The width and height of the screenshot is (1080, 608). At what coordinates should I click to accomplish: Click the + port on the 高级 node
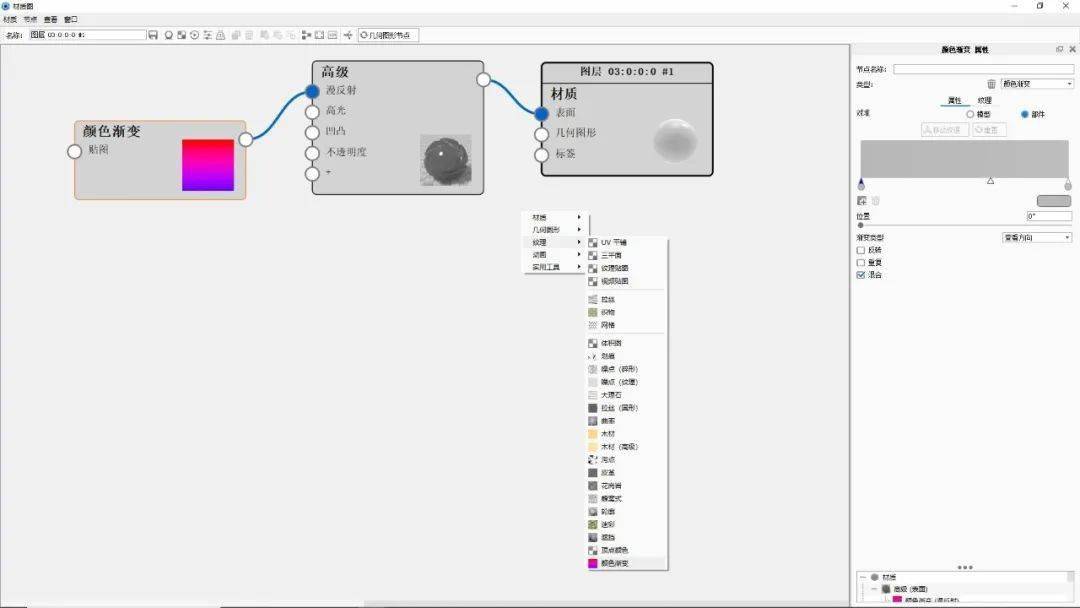pyautogui.click(x=312, y=173)
